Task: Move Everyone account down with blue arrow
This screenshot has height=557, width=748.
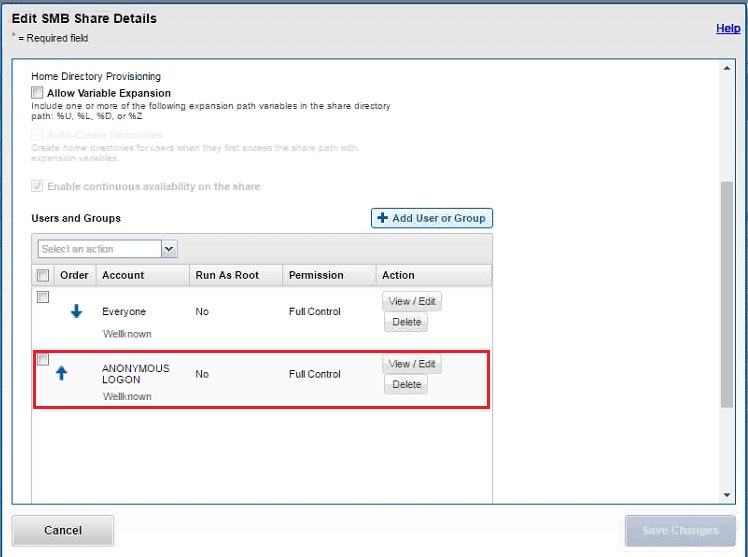Action: 76,311
